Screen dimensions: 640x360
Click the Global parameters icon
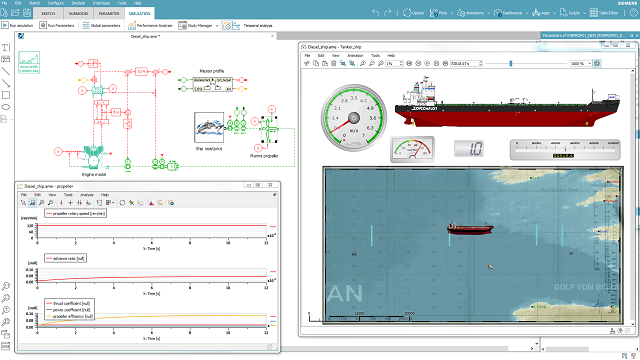click(x=86, y=25)
